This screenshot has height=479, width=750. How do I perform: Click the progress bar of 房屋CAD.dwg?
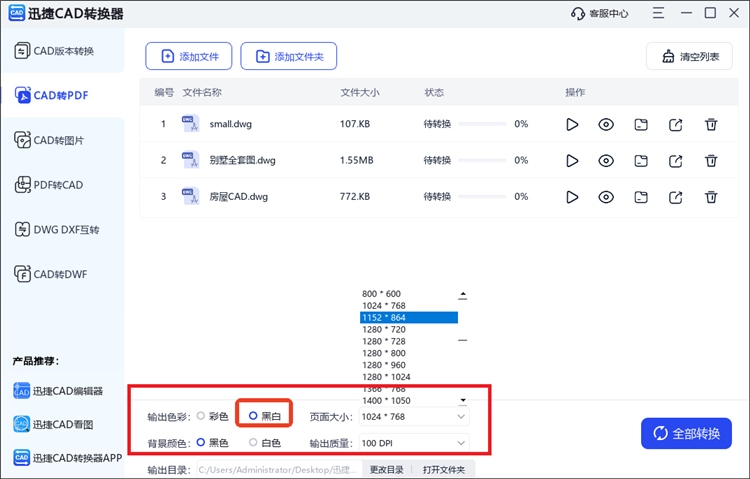click(x=482, y=197)
